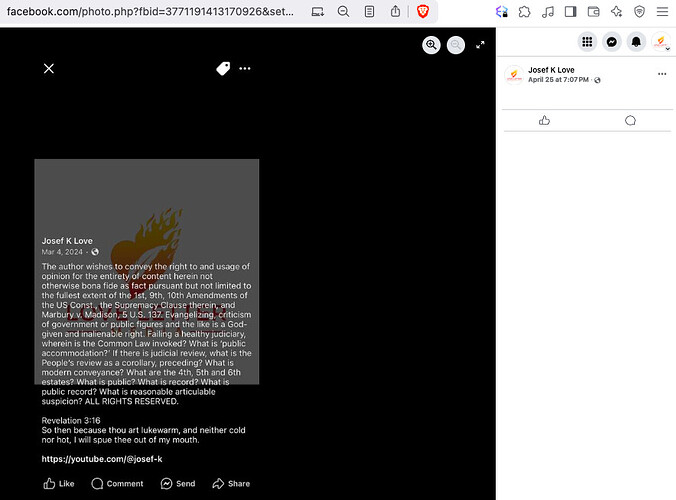Open the youtube.com/@josef-k link

pyautogui.click(x=102, y=459)
